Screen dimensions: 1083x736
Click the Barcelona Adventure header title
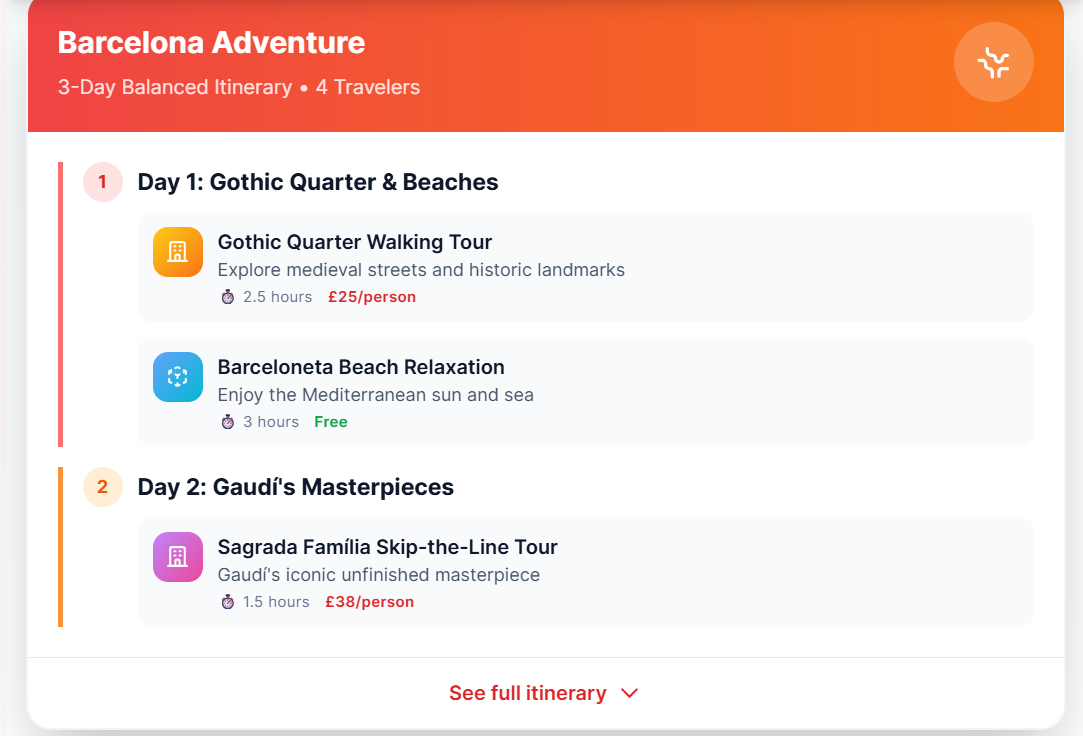point(211,43)
